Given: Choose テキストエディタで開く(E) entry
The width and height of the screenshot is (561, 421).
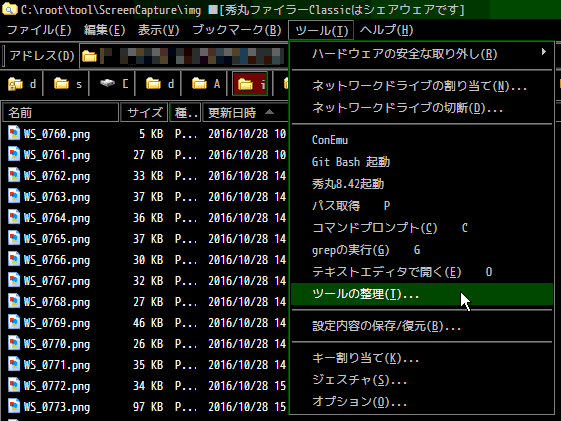Looking at the screenshot, I should 422,272.
